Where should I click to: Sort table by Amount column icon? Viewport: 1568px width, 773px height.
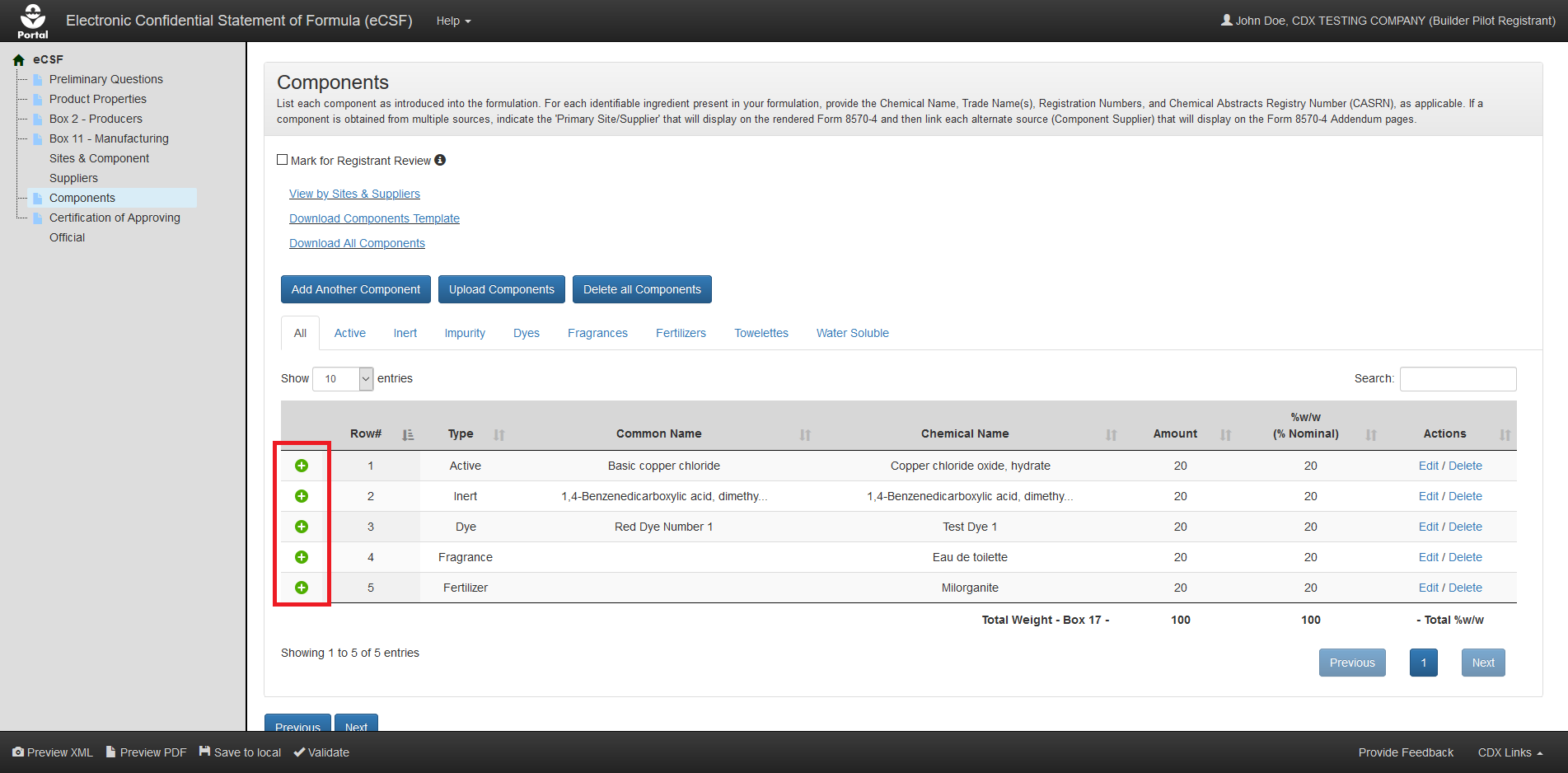[1225, 434]
